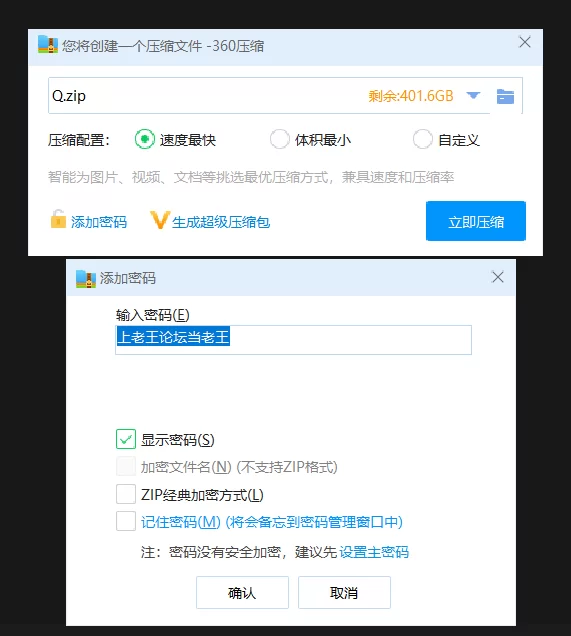Choose the 自定义 compression option

[x=423, y=139]
